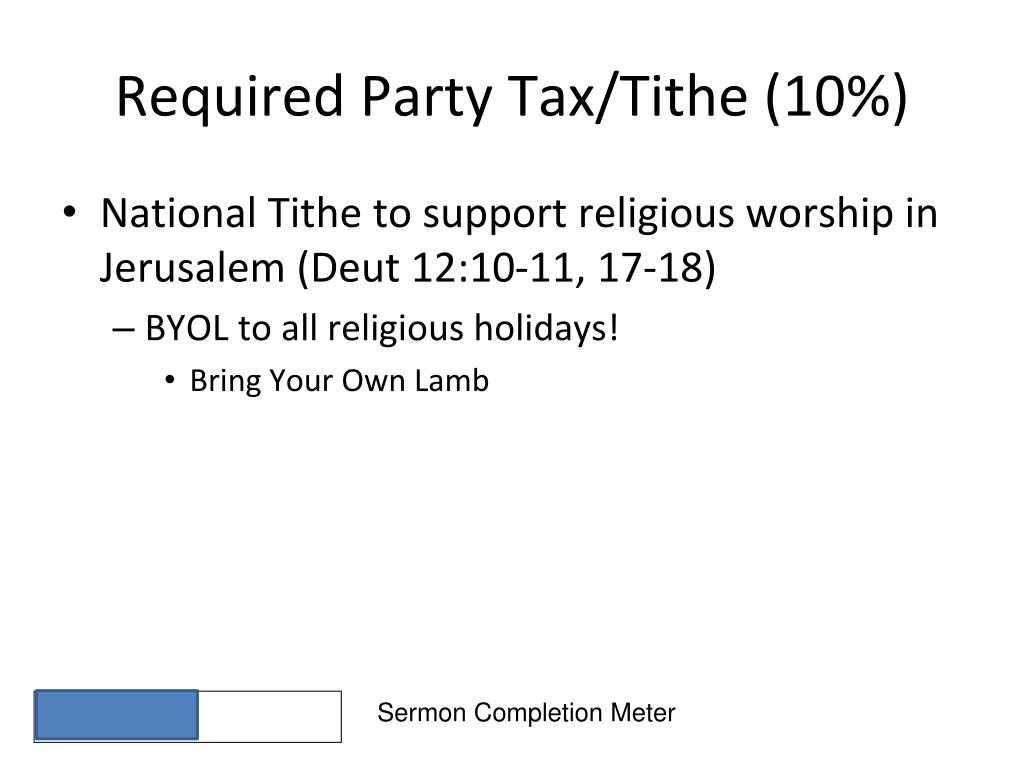Click the empty white portion of progress meter

point(270,716)
